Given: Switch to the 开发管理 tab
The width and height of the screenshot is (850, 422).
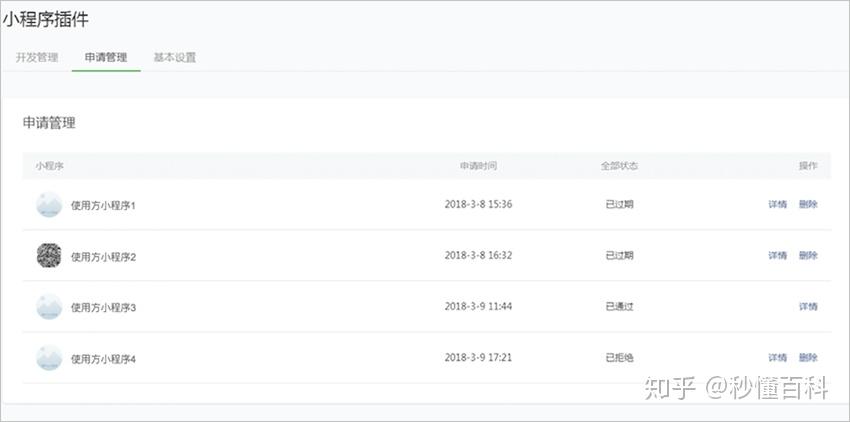Looking at the screenshot, I should [37, 58].
